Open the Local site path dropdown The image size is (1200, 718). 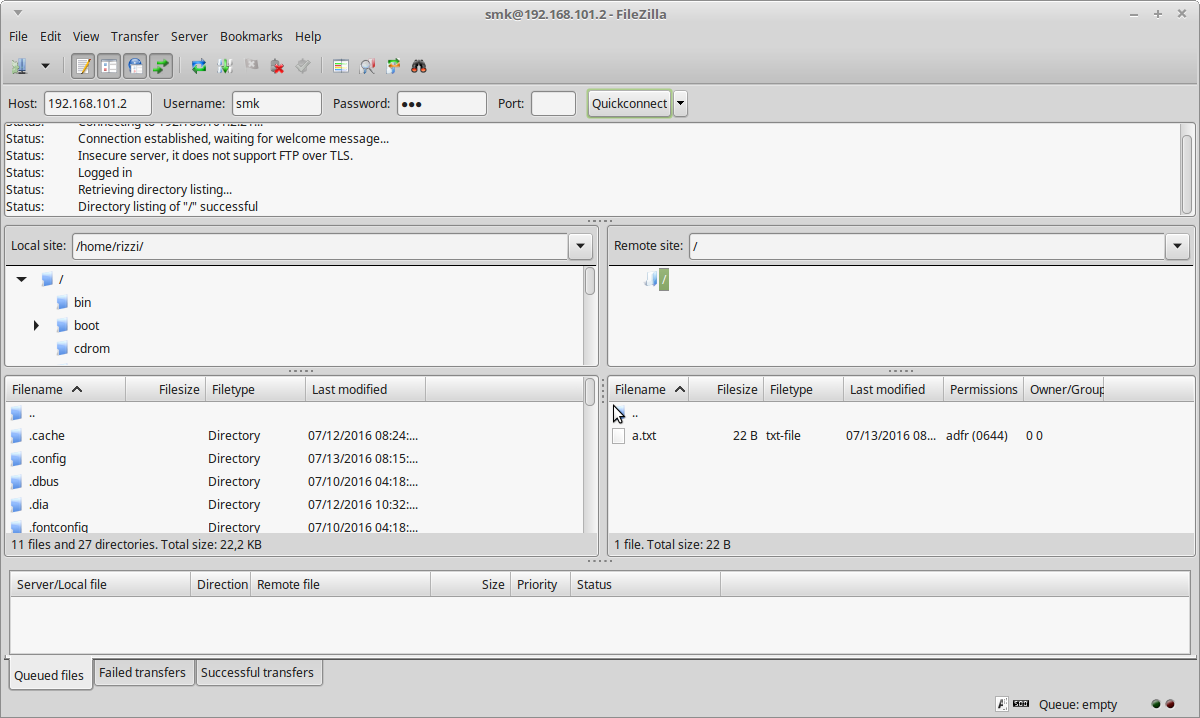581,246
